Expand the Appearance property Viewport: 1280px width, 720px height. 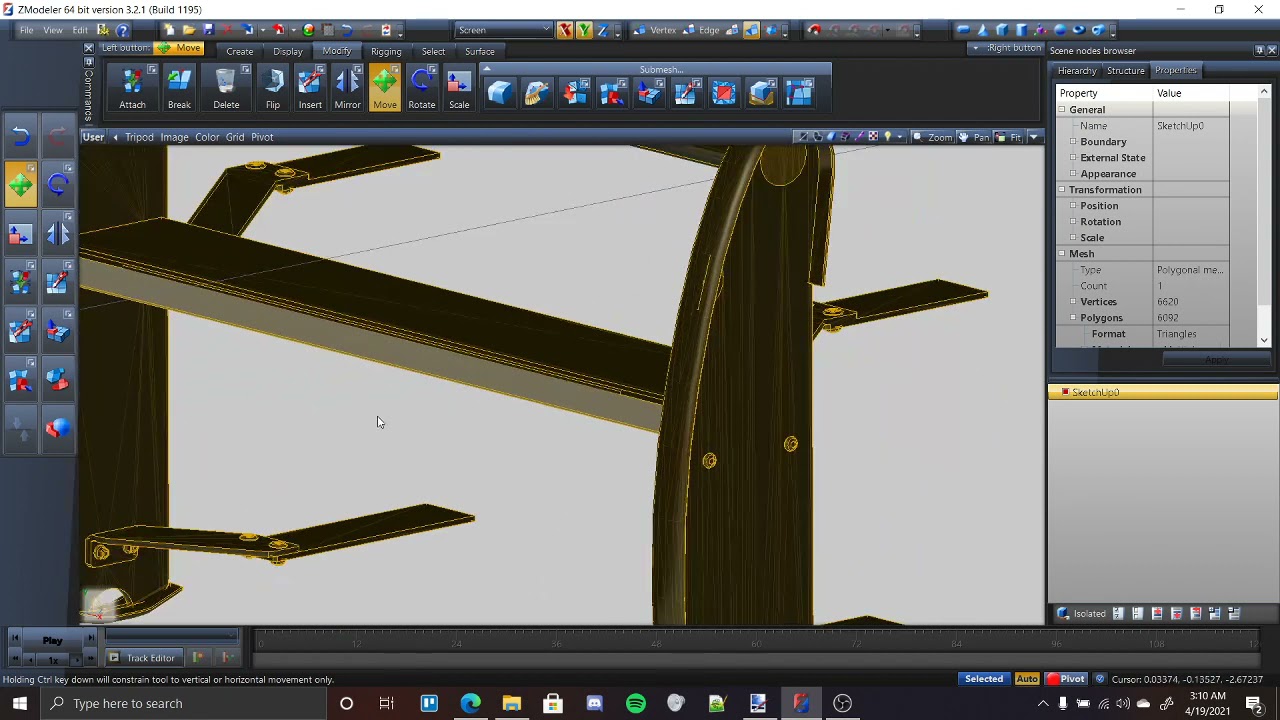click(1074, 174)
